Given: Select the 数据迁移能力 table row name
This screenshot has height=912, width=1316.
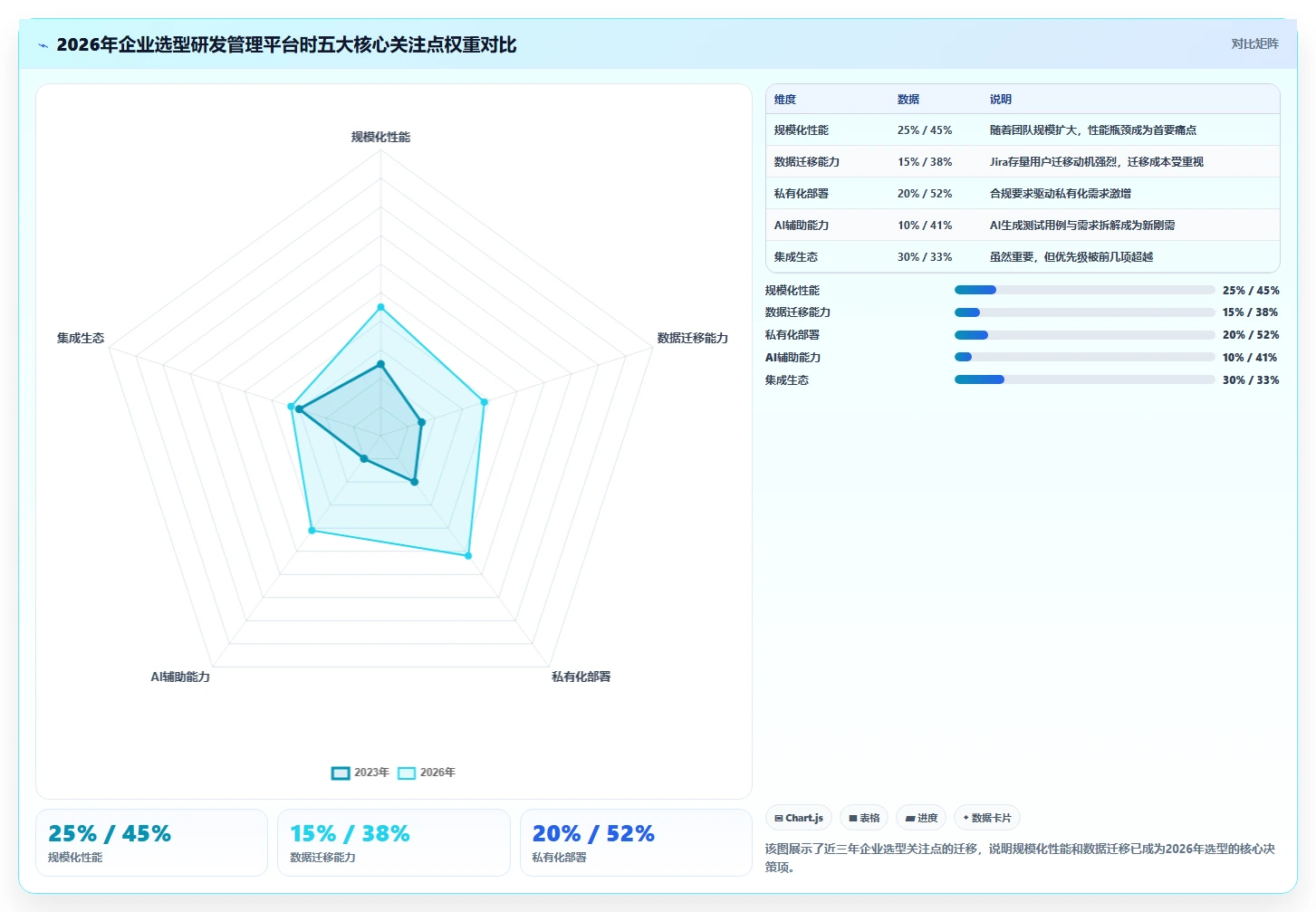Looking at the screenshot, I should point(807,162).
